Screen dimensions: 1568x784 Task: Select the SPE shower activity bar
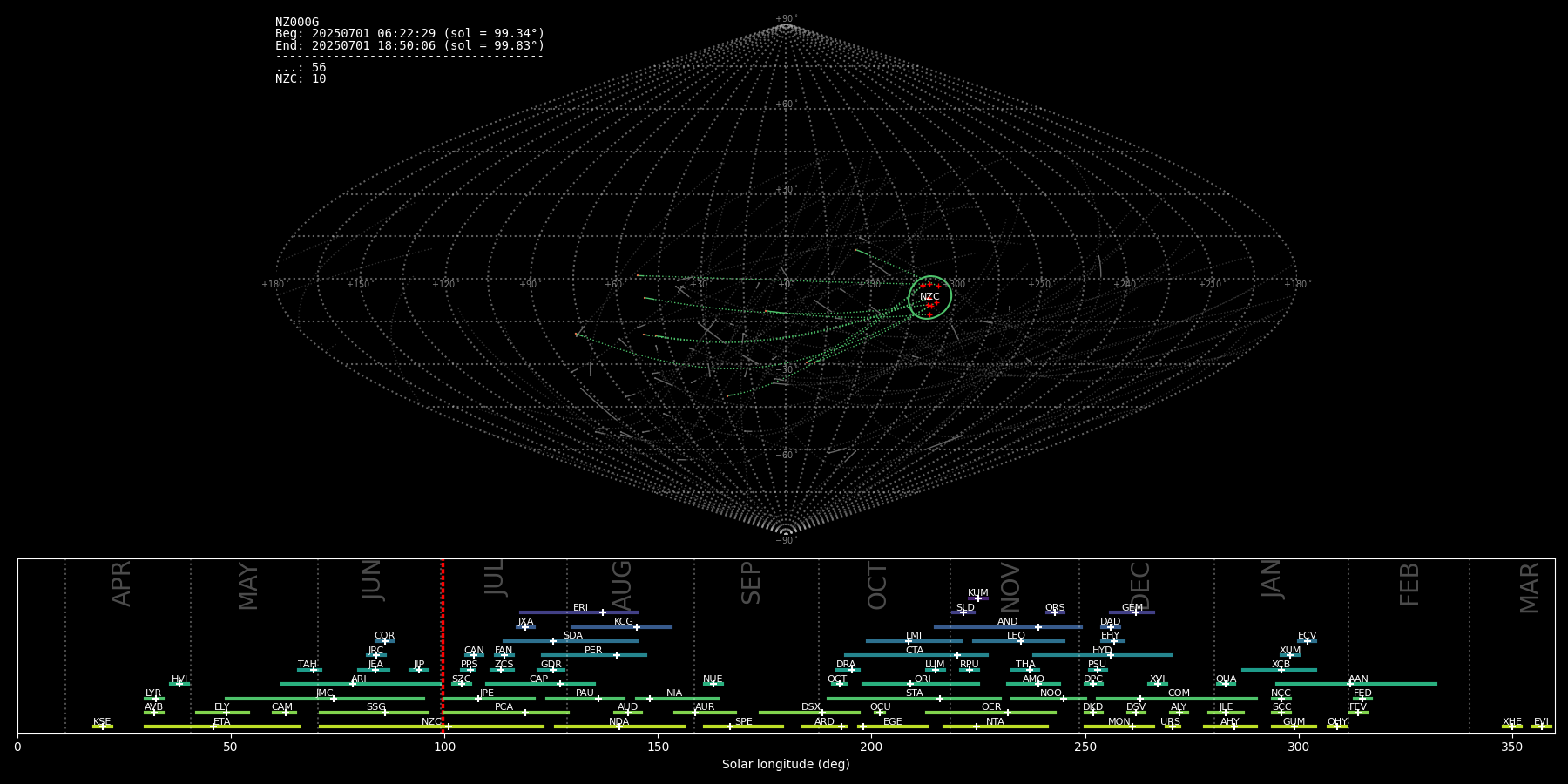pyautogui.click(x=743, y=727)
